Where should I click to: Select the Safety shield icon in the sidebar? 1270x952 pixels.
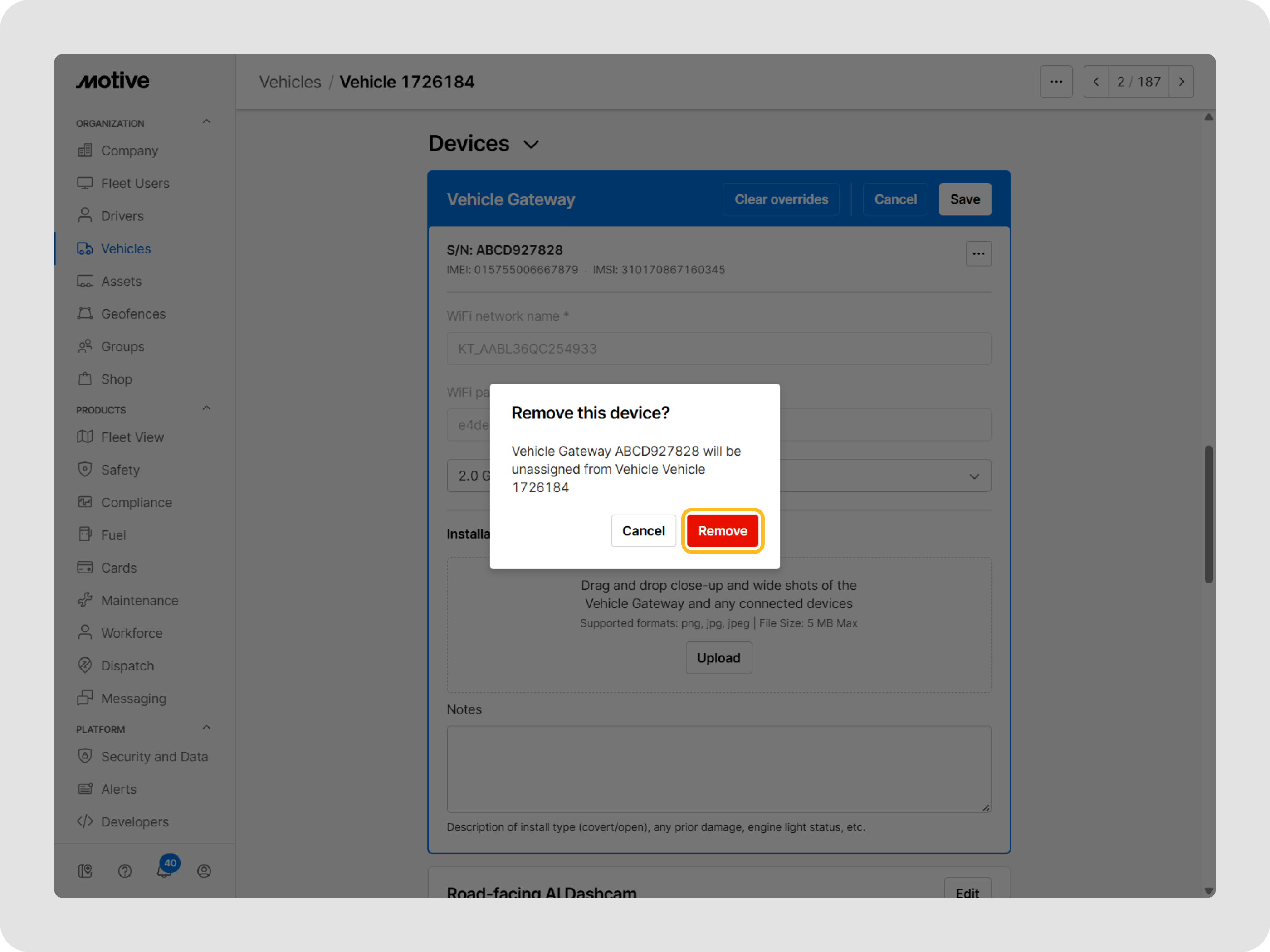tap(85, 469)
